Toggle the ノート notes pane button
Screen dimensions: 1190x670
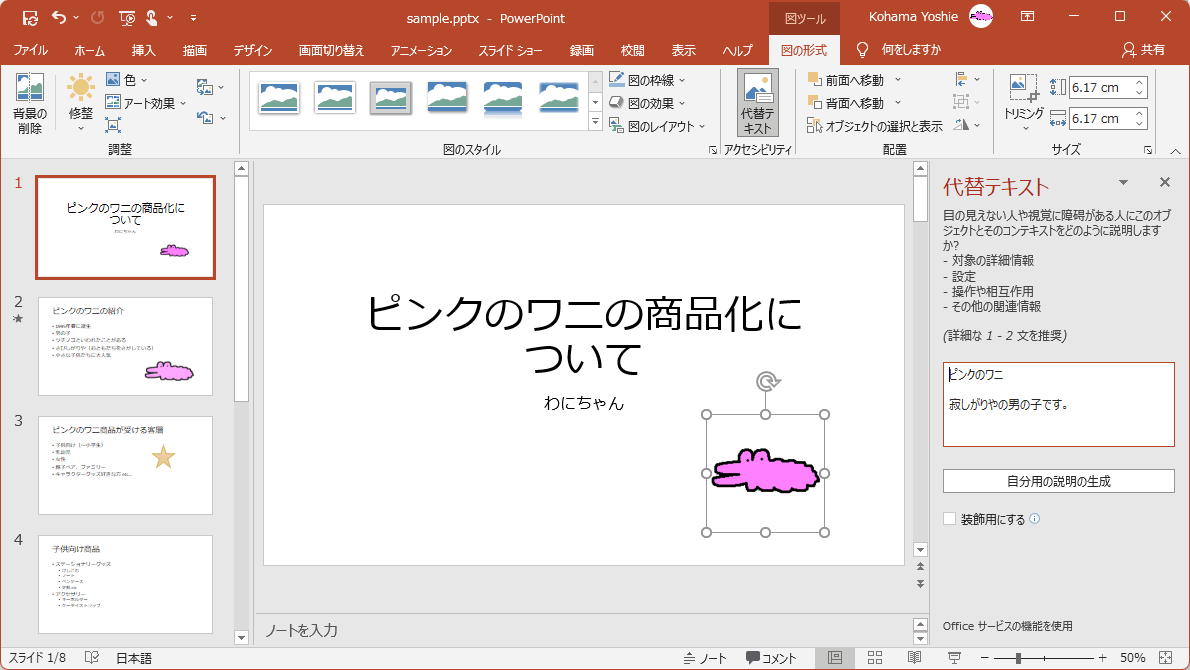coord(705,658)
